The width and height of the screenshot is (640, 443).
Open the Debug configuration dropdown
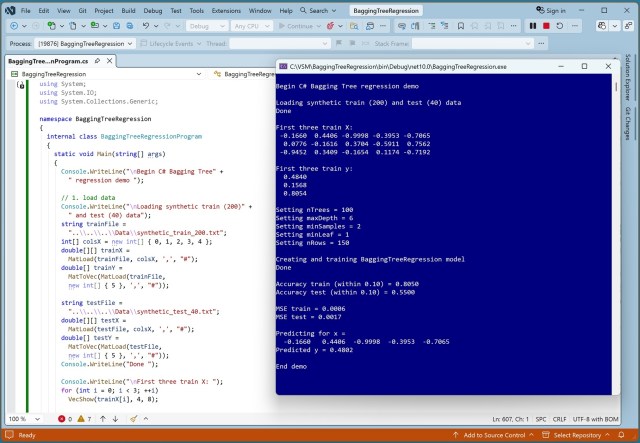(207, 26)
